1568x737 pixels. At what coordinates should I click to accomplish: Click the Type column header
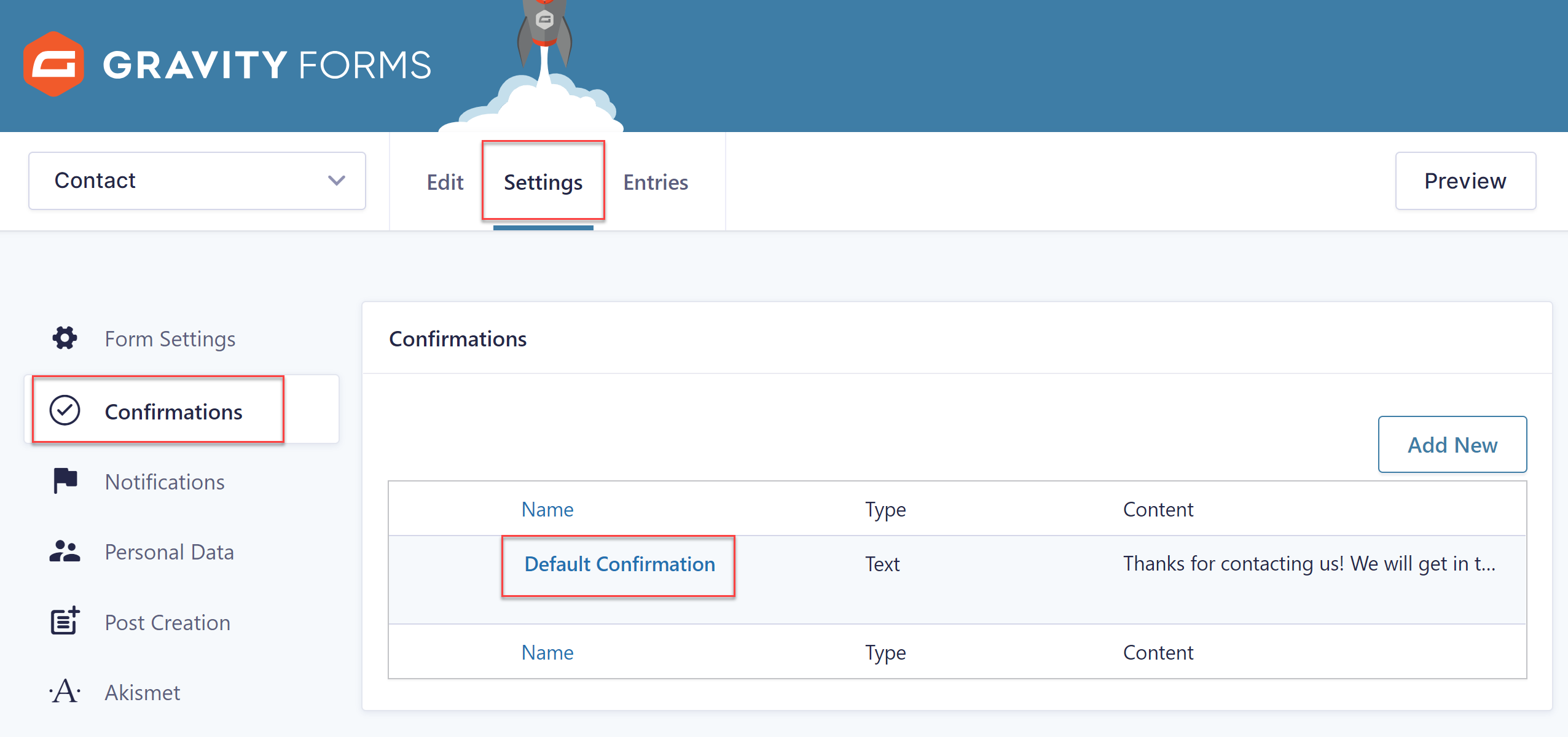(x=885, y=510)
